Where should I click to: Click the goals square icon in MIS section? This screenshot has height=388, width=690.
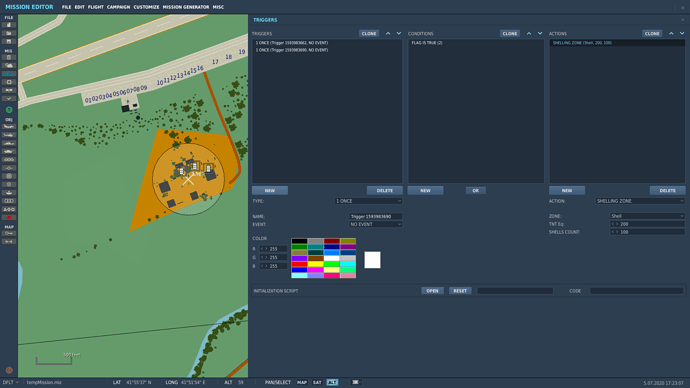pos(9,82)
